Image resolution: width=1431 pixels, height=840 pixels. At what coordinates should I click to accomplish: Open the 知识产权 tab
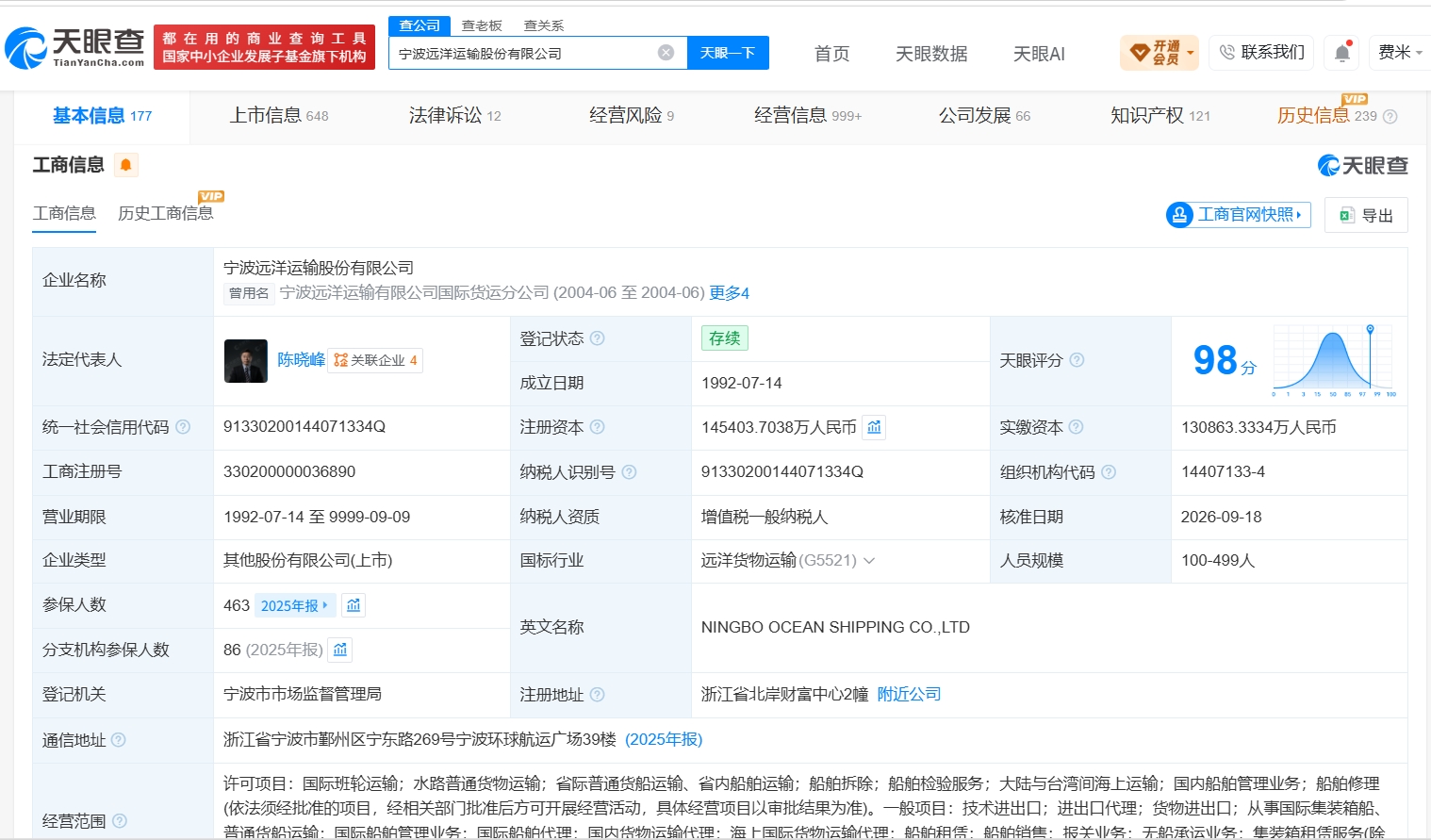(1160, 116)
